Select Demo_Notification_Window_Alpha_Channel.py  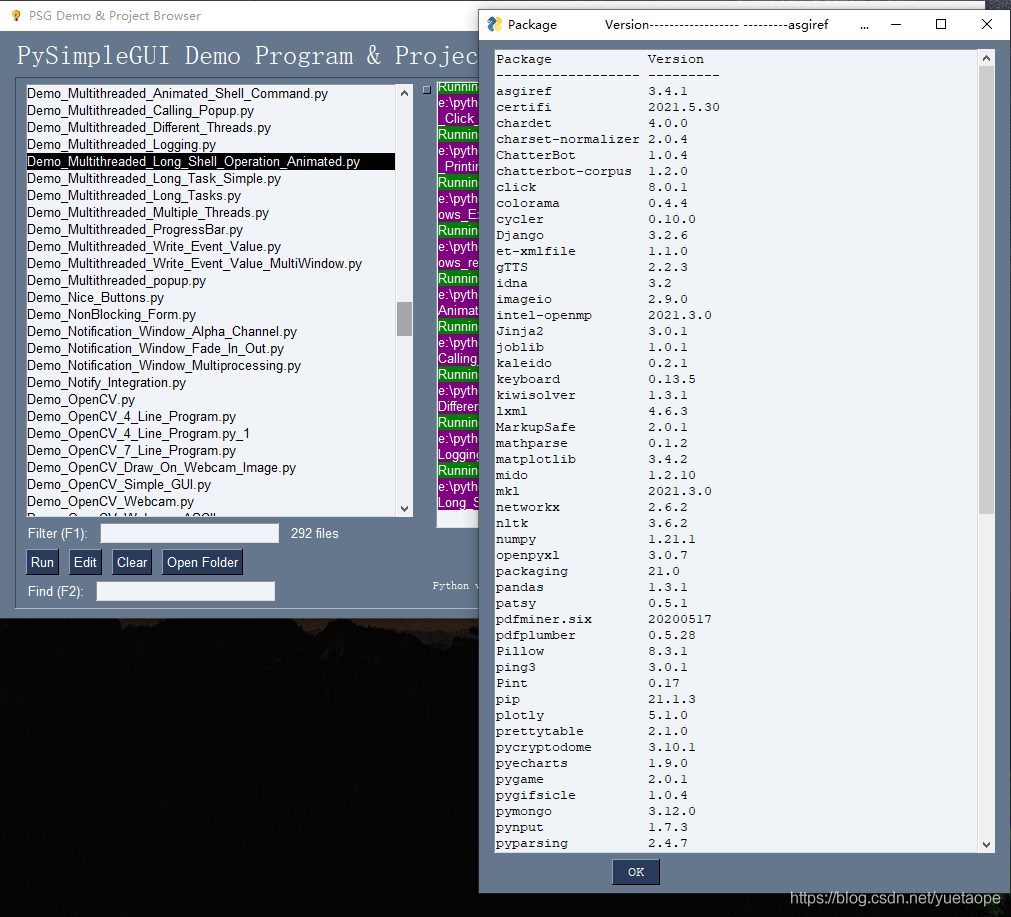point(210,331)
